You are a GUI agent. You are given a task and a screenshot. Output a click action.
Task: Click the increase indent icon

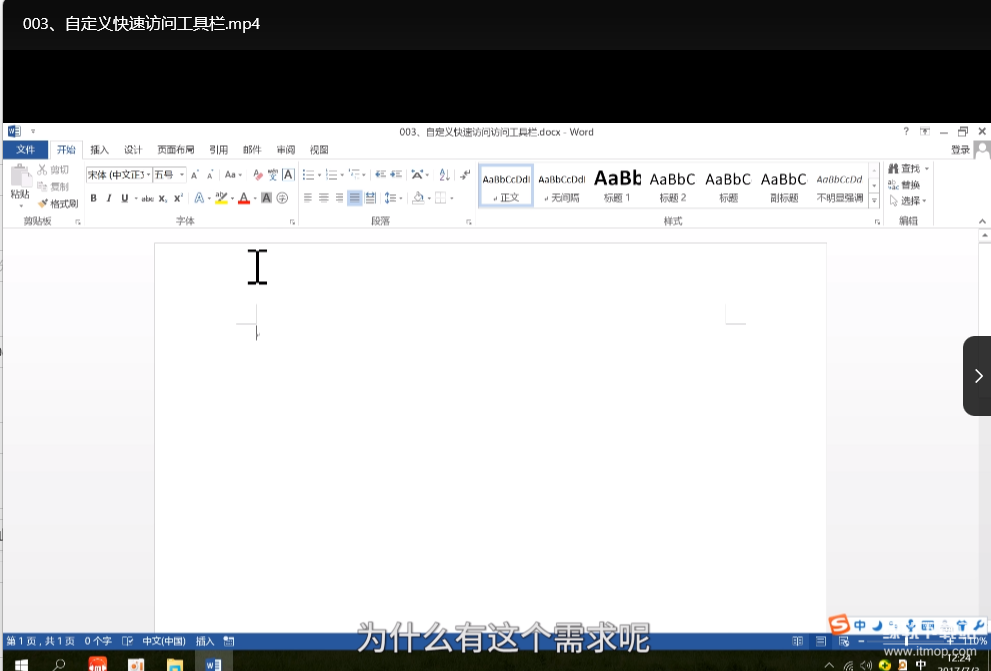[396, 175]
